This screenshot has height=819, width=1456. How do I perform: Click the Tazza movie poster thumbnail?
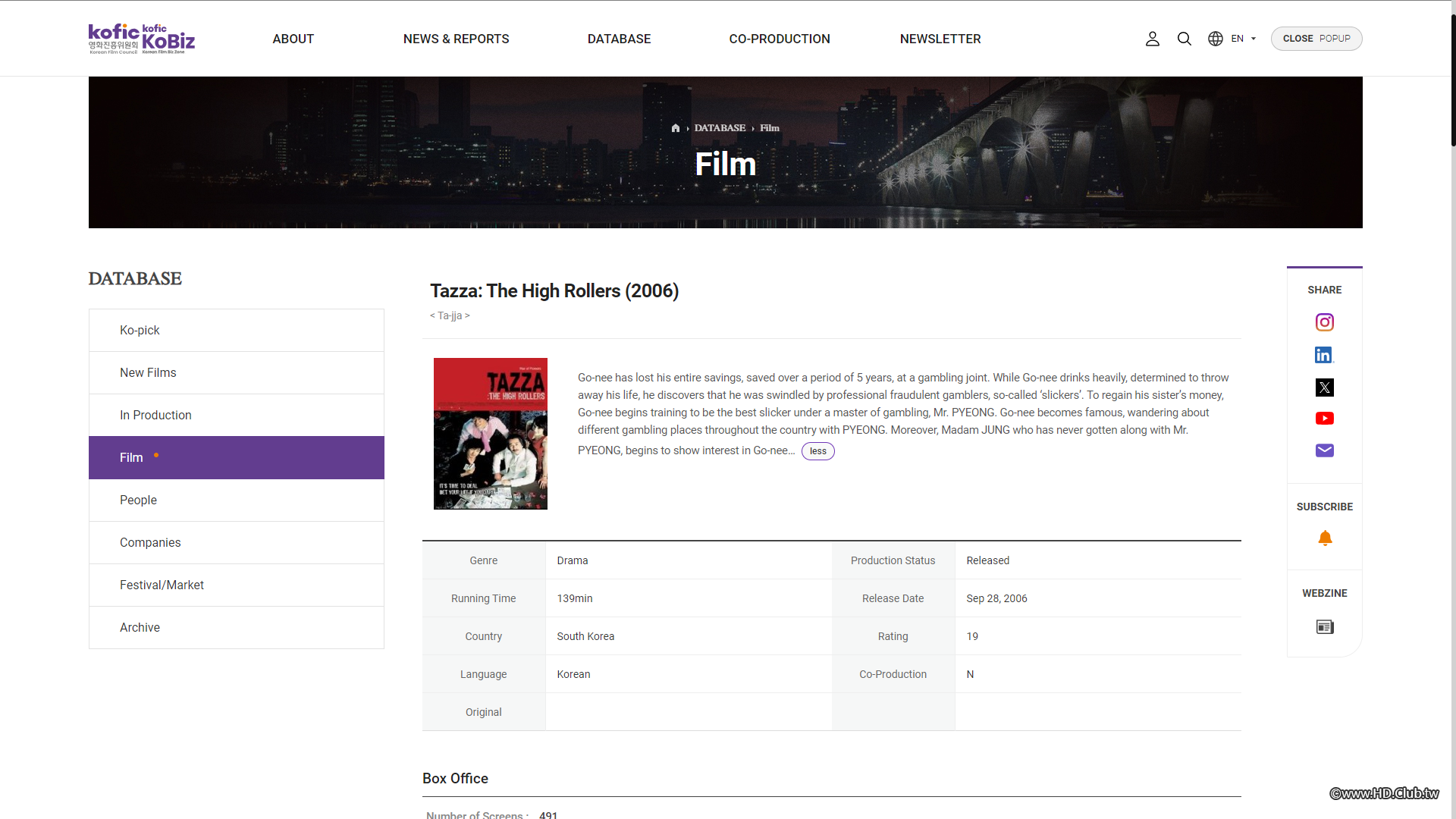point(490,433)
